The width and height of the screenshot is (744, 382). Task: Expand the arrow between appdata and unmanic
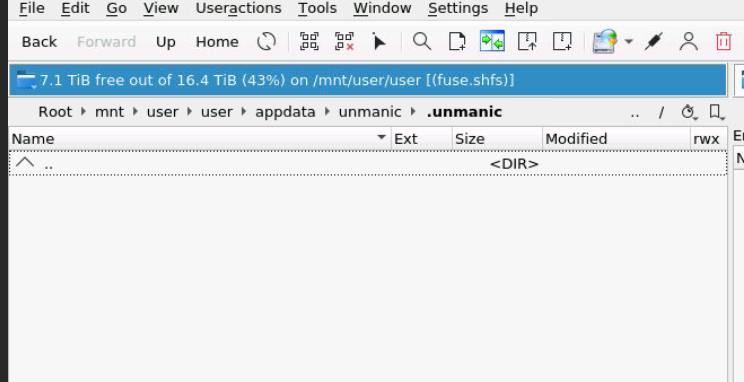pos(327,112)
